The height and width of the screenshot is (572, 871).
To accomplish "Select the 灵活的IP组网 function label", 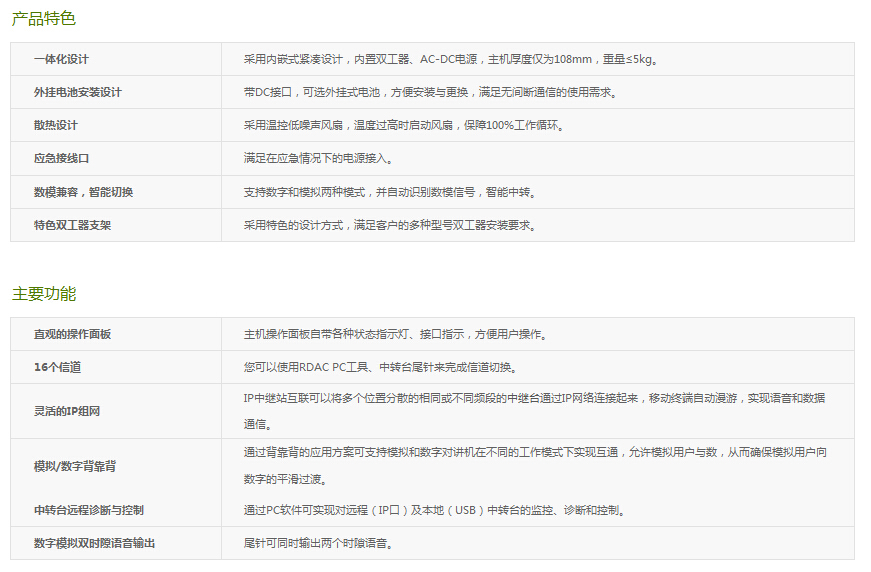I will pos(67,410).
